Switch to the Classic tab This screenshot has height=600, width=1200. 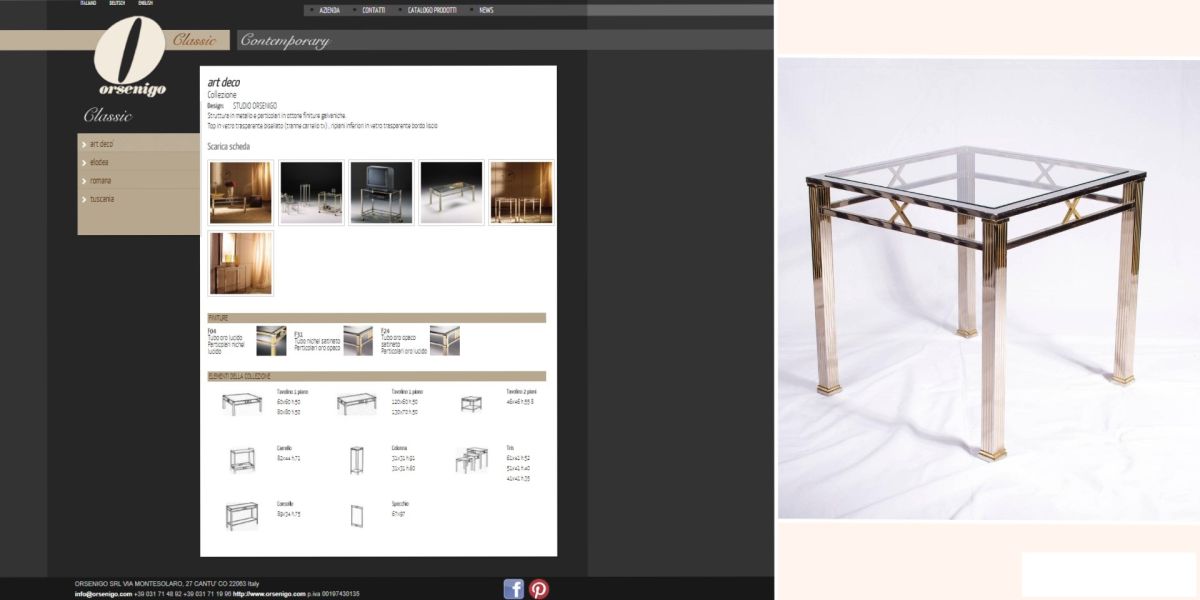[194, 41]
